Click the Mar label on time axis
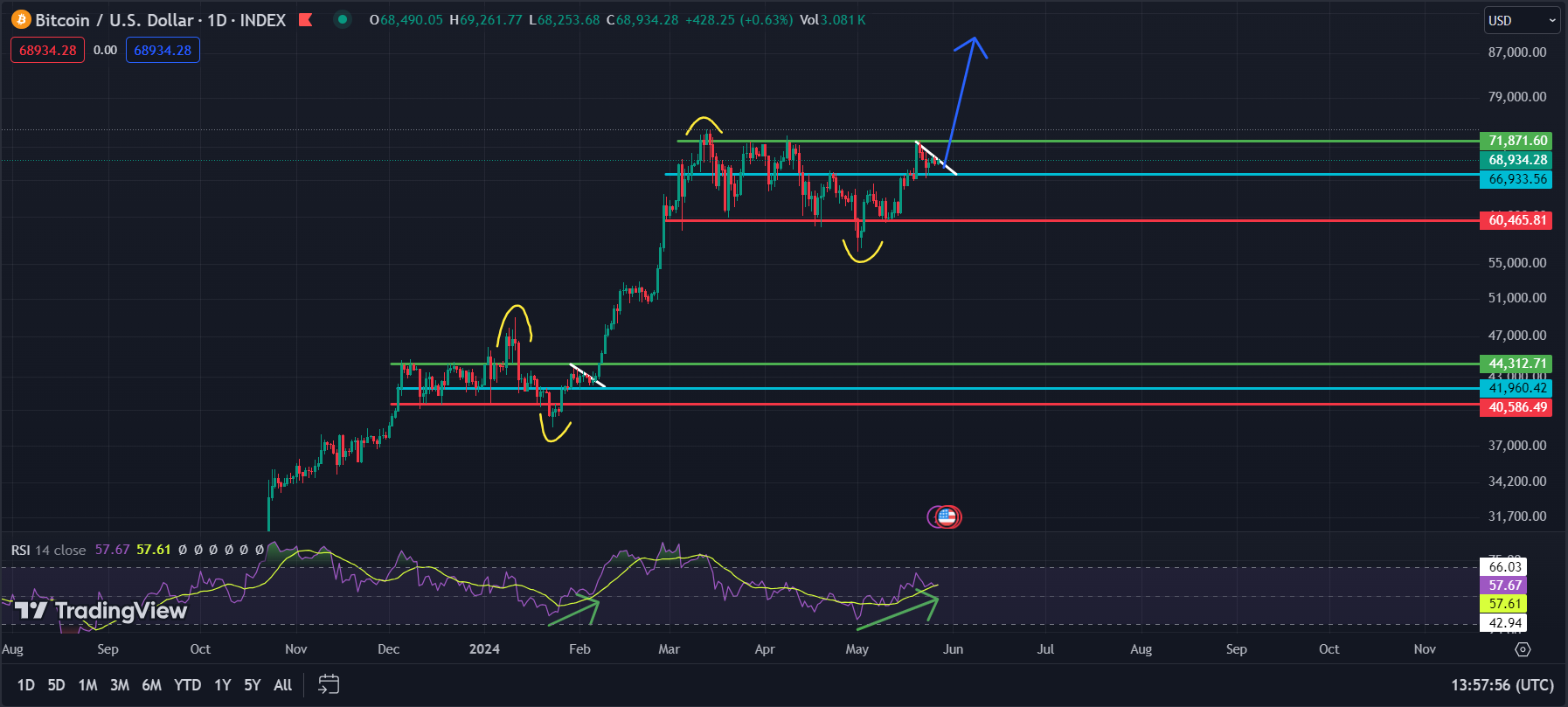This screenshot has width=1568, height=707. tap(669, 649)
